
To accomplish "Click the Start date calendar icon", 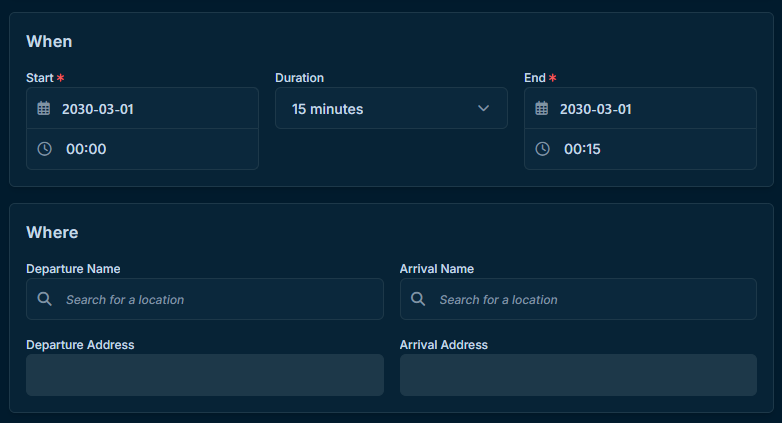I will [x=44, y=108].
